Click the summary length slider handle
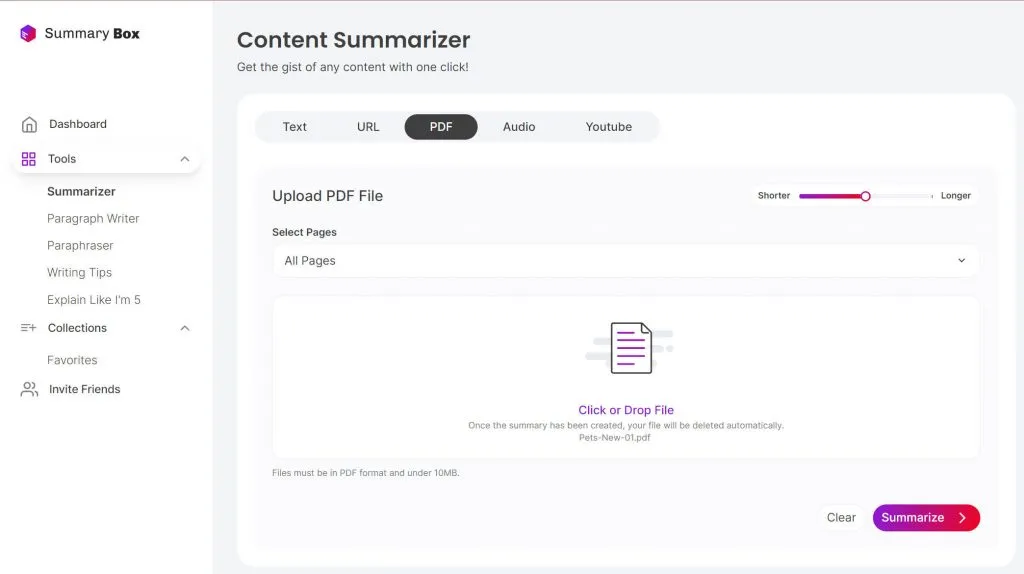Screen dimensions: 1024x574 point(866,196)
